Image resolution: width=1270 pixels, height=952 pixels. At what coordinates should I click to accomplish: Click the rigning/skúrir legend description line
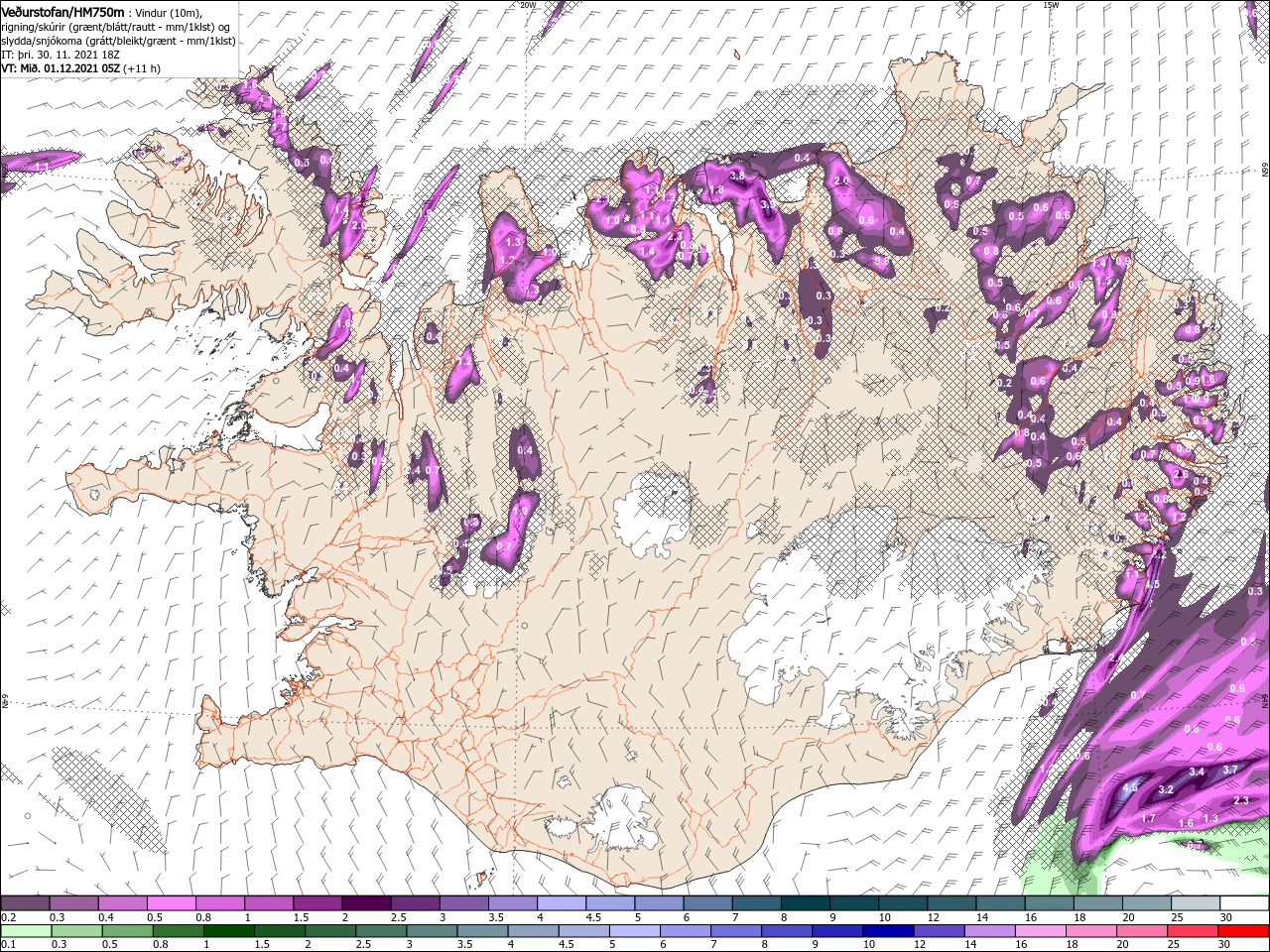[115, 26]
